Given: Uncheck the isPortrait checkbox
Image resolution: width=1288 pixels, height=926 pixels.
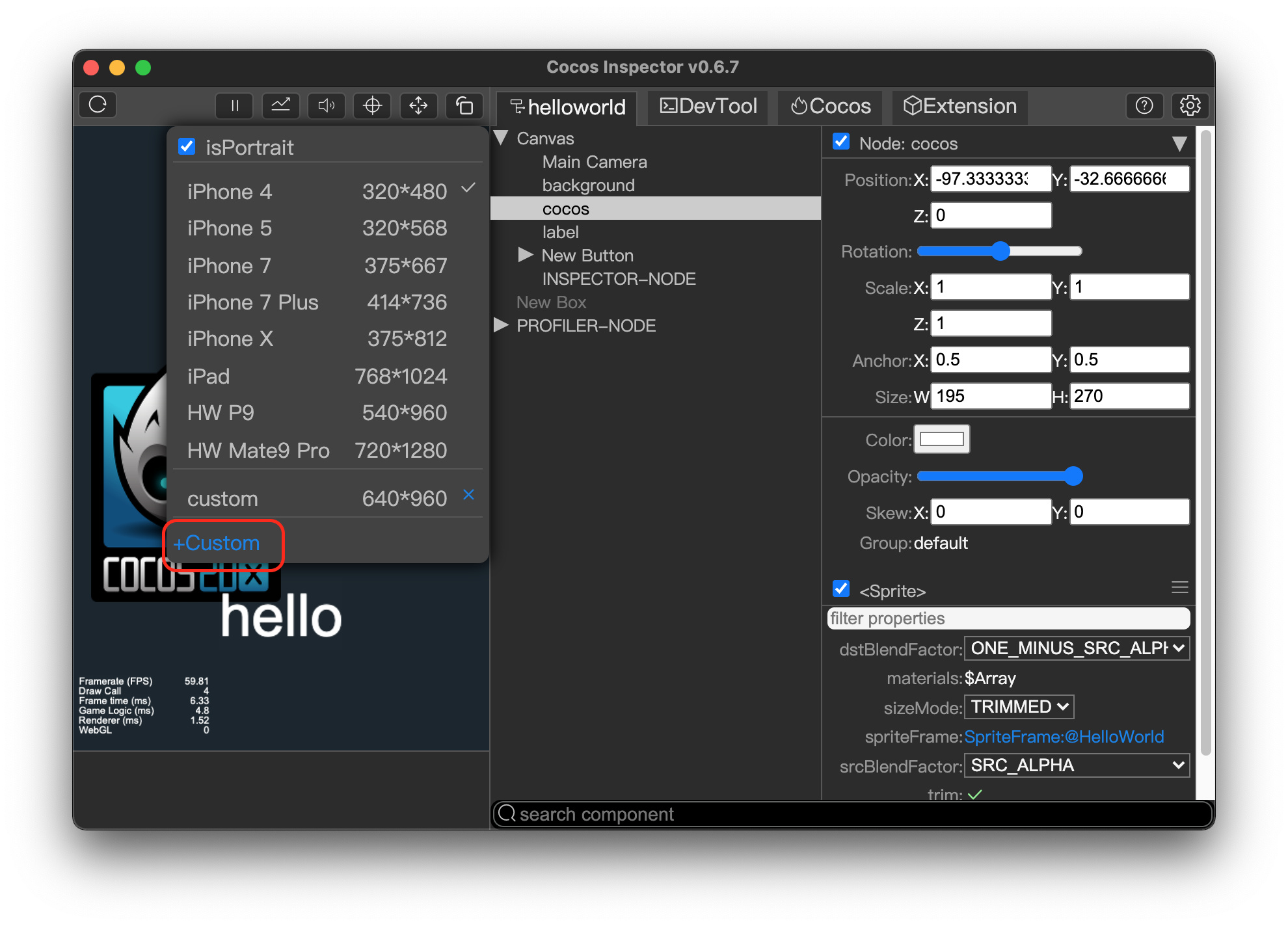Looking at the screenshot, I should (x=187, y=146).
